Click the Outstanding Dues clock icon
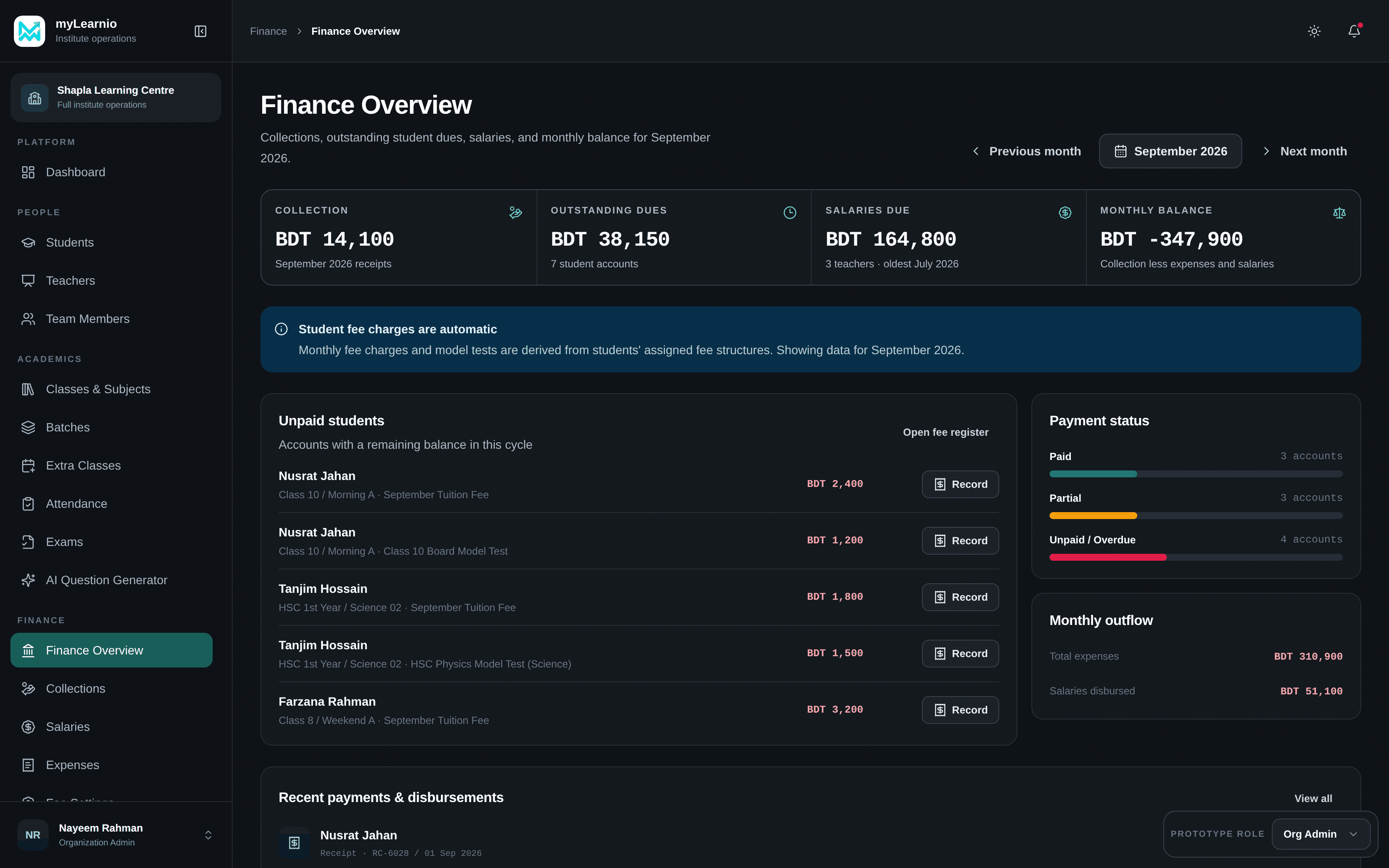 tap(790, 212)
